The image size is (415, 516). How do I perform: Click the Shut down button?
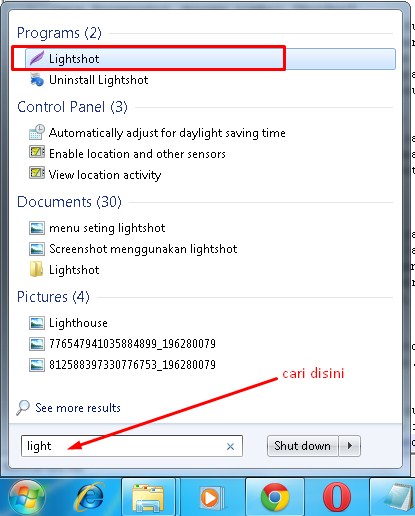[x=303, y=446]
